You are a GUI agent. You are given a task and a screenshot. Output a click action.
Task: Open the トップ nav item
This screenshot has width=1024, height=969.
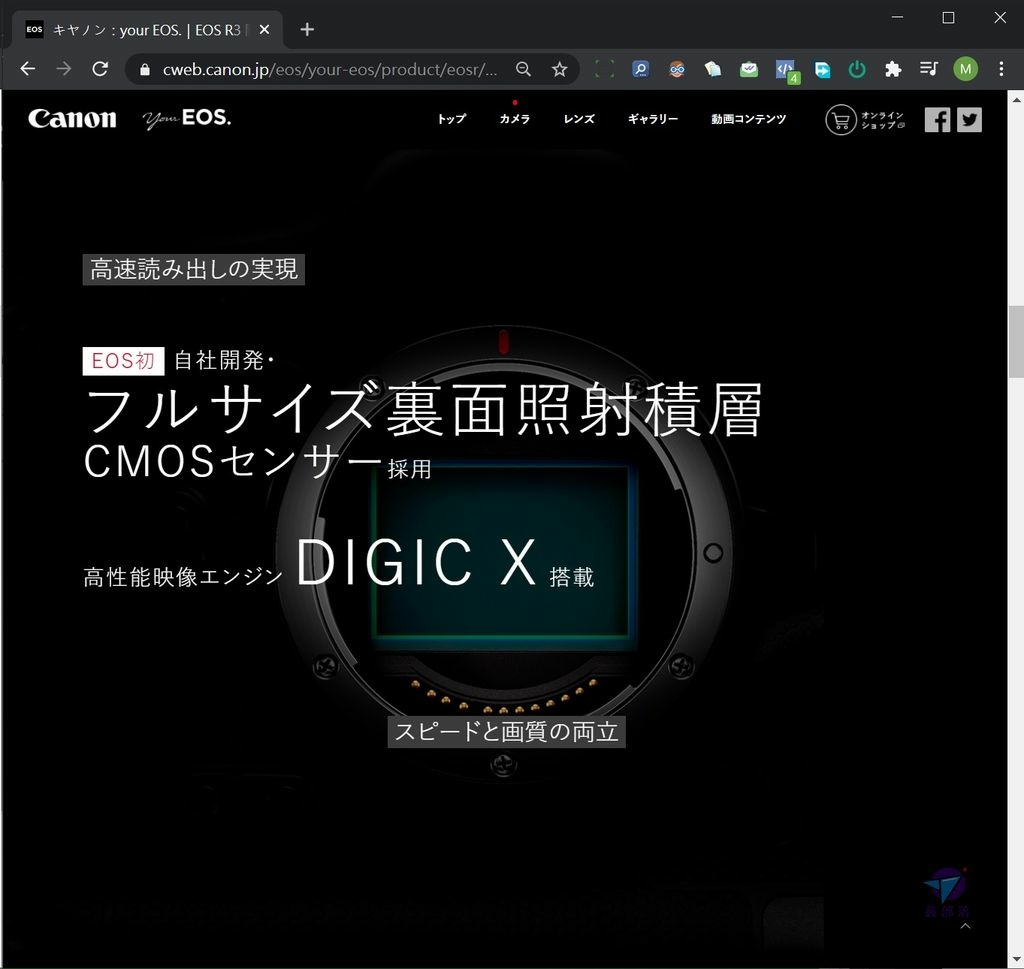[452, 119]
